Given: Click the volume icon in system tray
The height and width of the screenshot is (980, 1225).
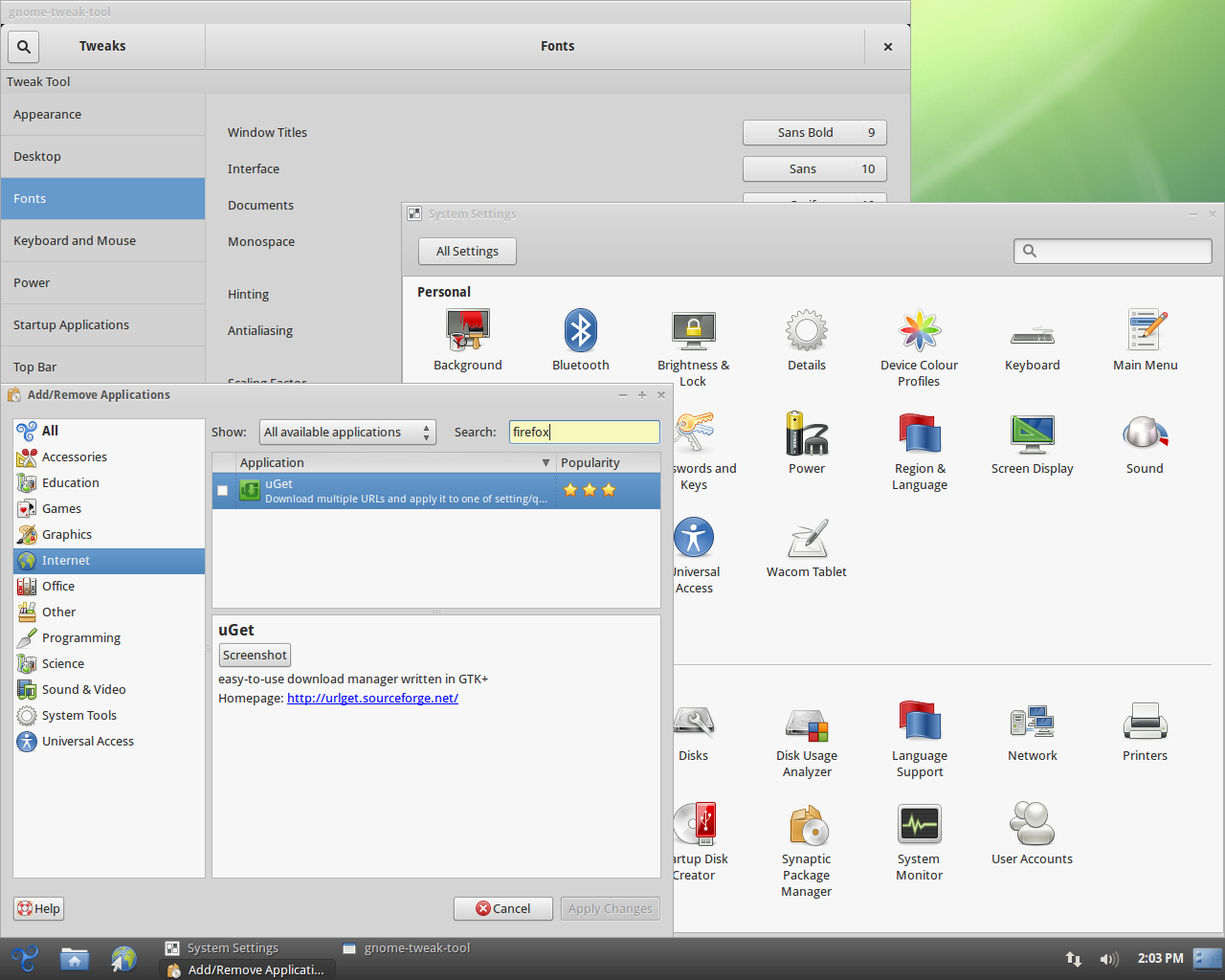Looking at the screenshot, I should 1109,959.
